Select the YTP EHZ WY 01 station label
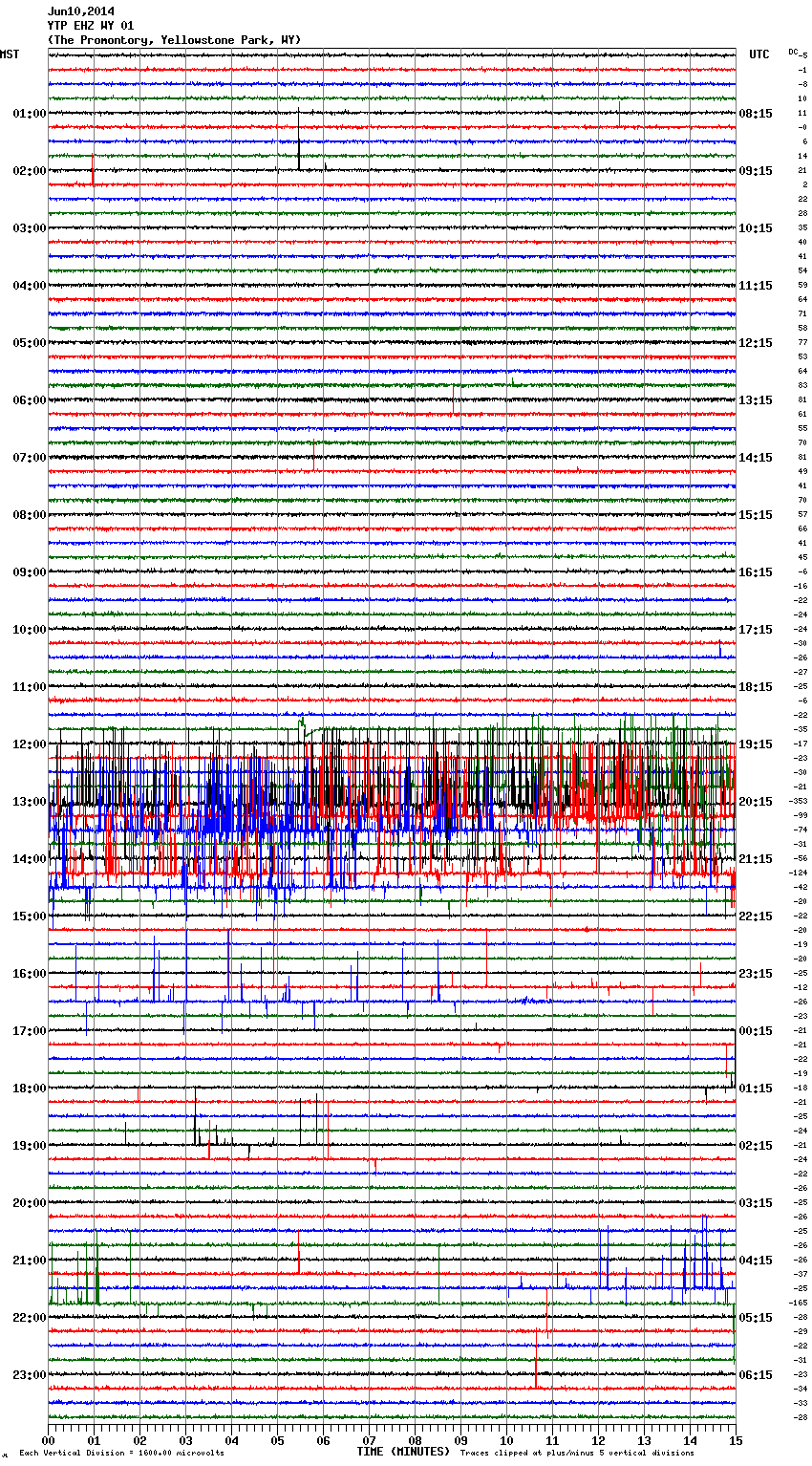 91,26
